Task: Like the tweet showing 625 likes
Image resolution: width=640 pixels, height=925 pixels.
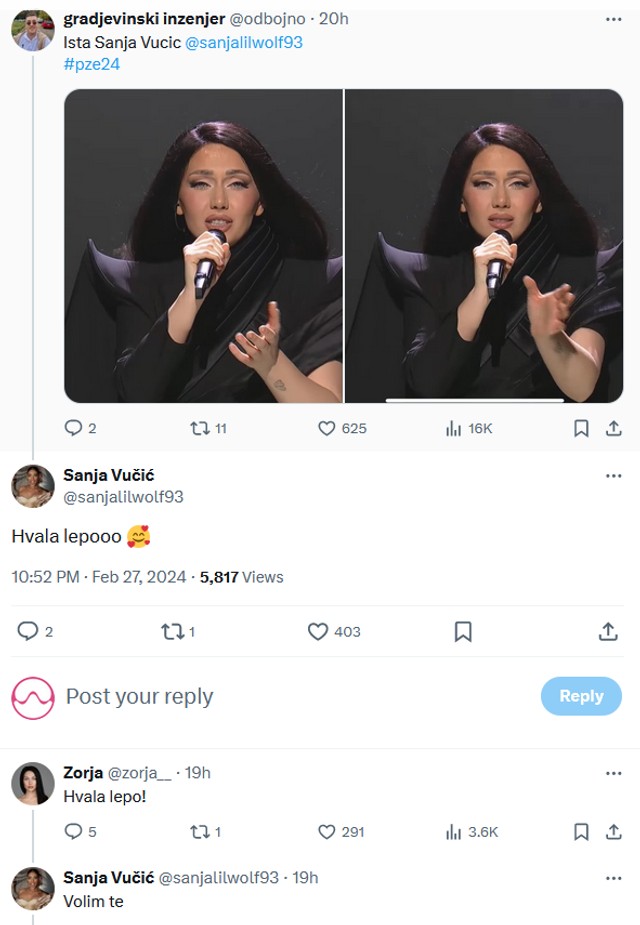Action: [327, 426]
